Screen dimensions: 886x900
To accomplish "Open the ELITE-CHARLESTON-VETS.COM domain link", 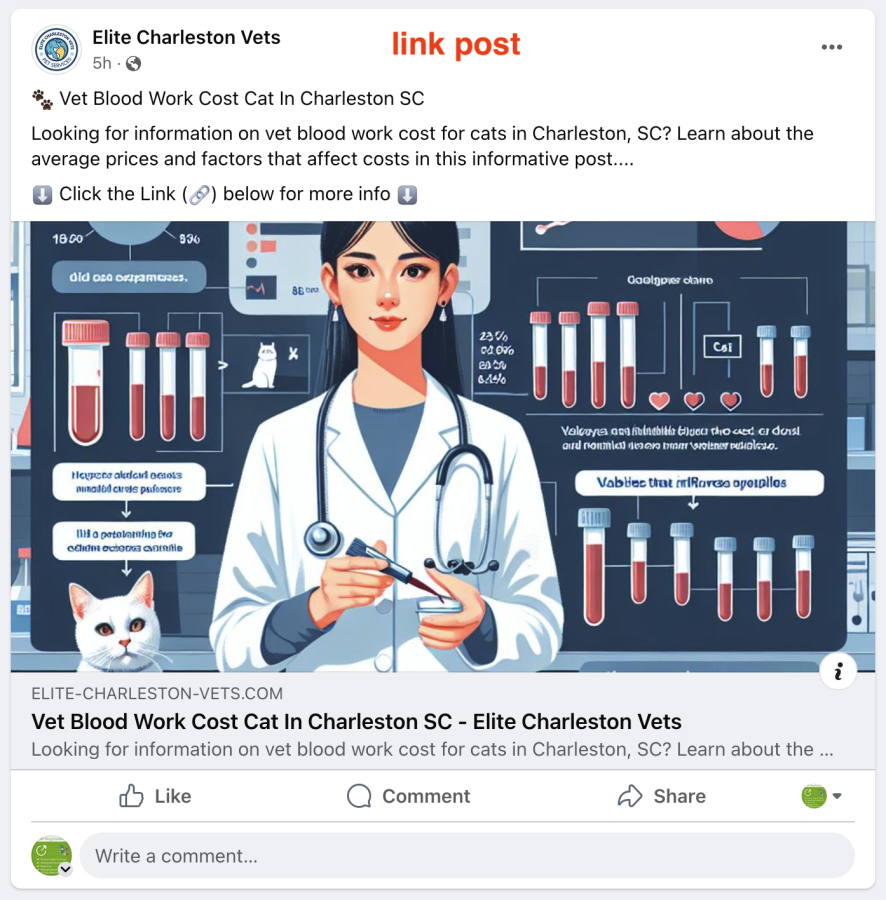I will [157, 693].
